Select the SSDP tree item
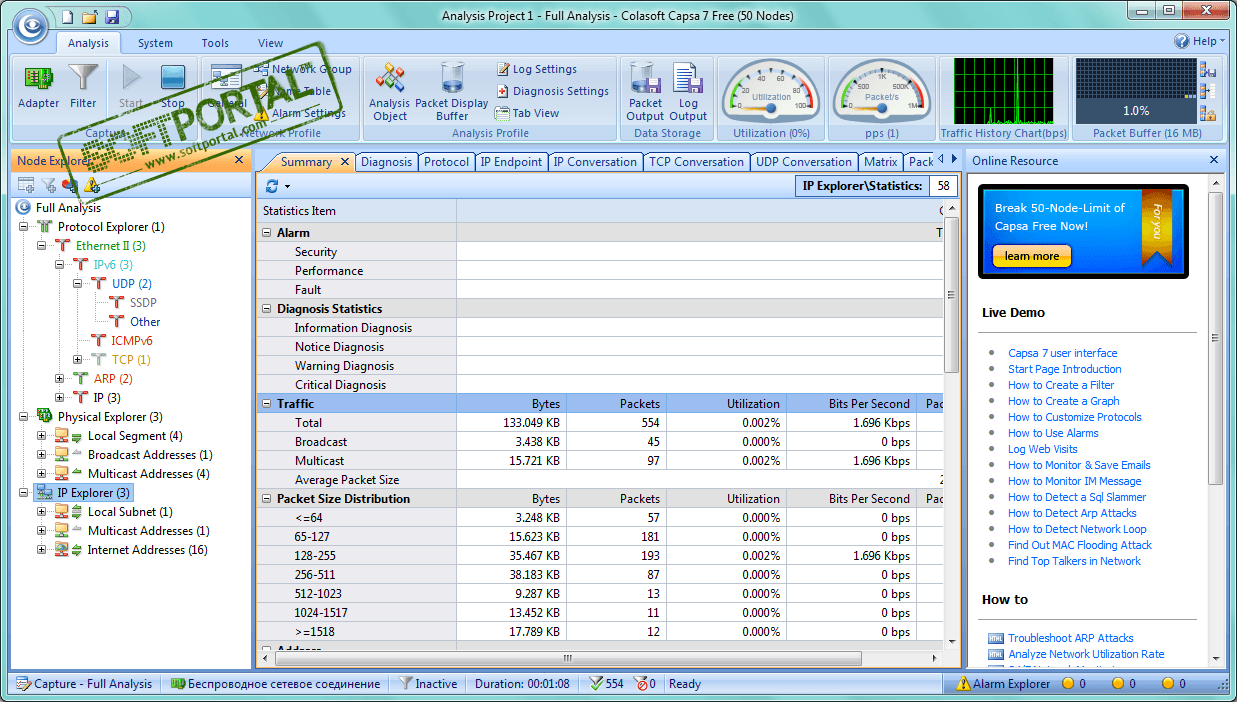Viewport: 1237px width, 702px height. tap(143, 303)
